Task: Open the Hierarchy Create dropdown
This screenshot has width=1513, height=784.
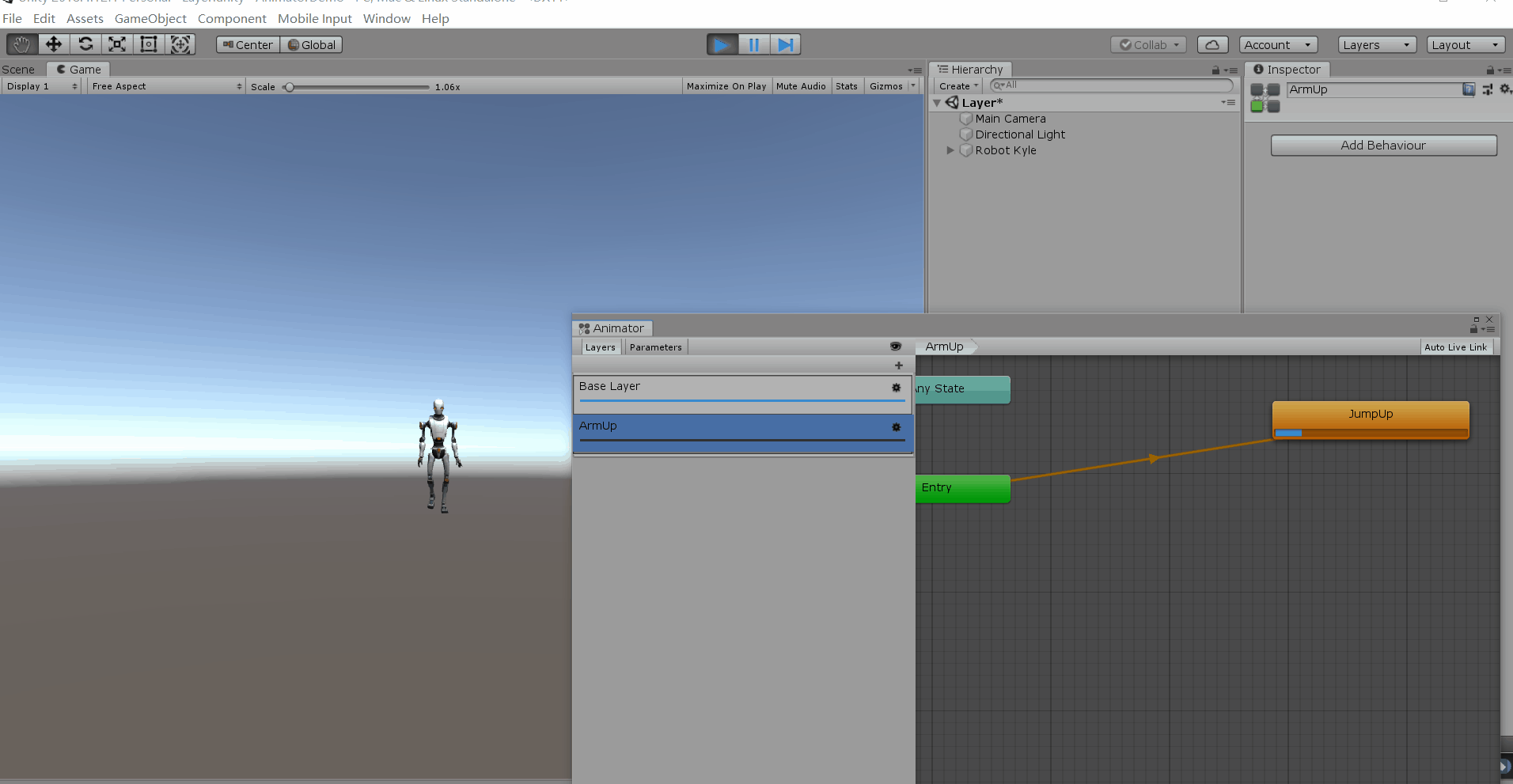Action: [959, 86]
